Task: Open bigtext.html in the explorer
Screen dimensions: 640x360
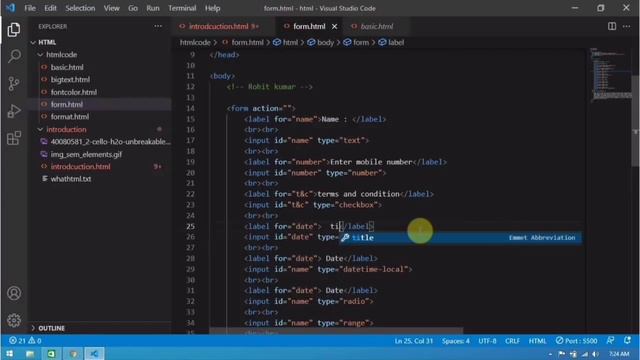Action: [x=70, y=80]
